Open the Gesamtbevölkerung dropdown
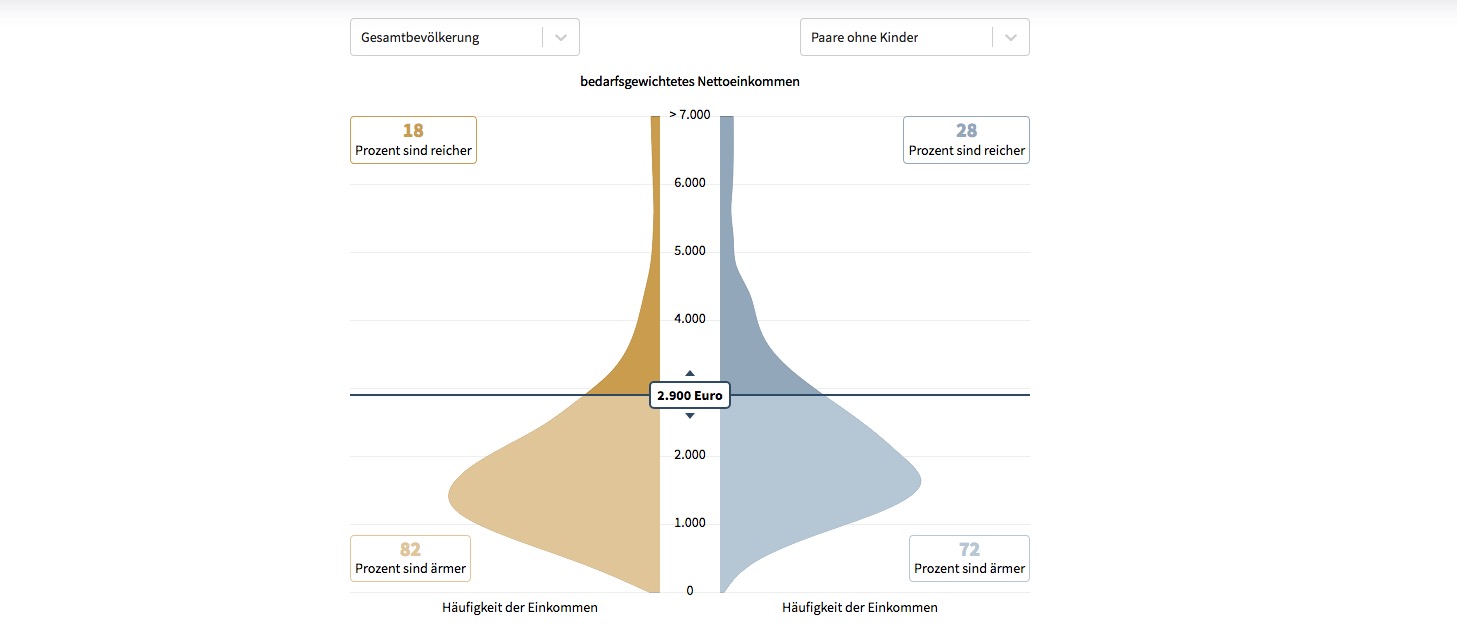The image size is (1457, 634). (445, 37)
